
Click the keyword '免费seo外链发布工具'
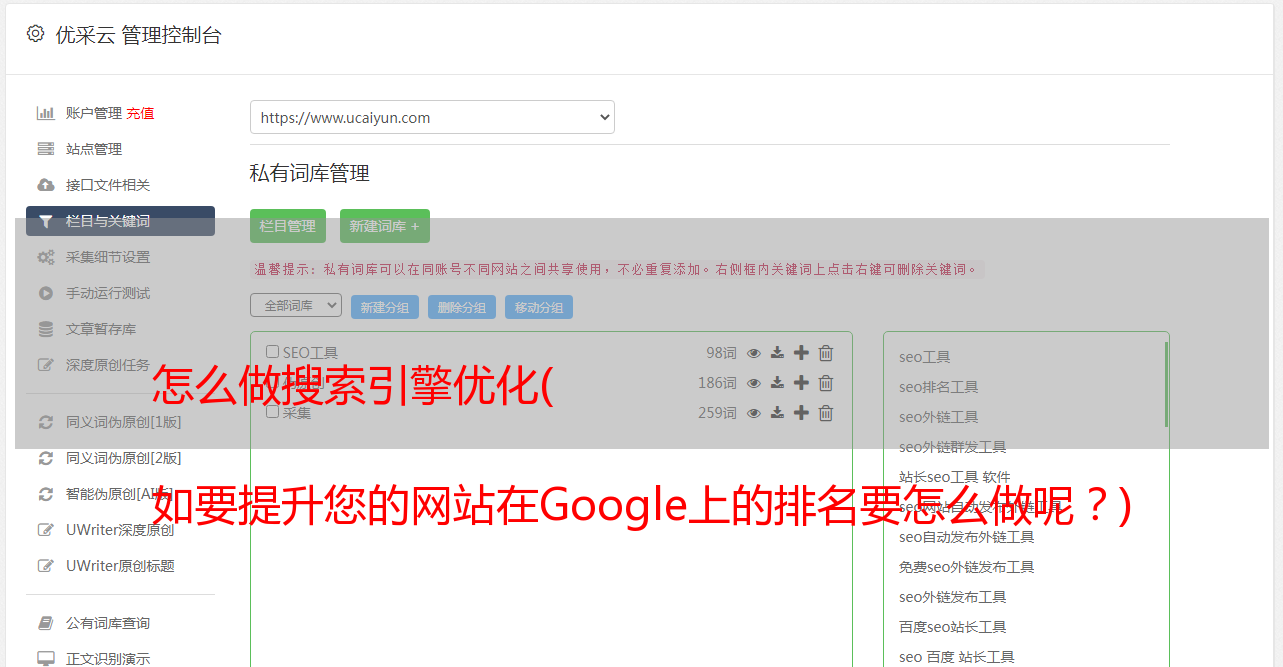(x=967, y=567)
